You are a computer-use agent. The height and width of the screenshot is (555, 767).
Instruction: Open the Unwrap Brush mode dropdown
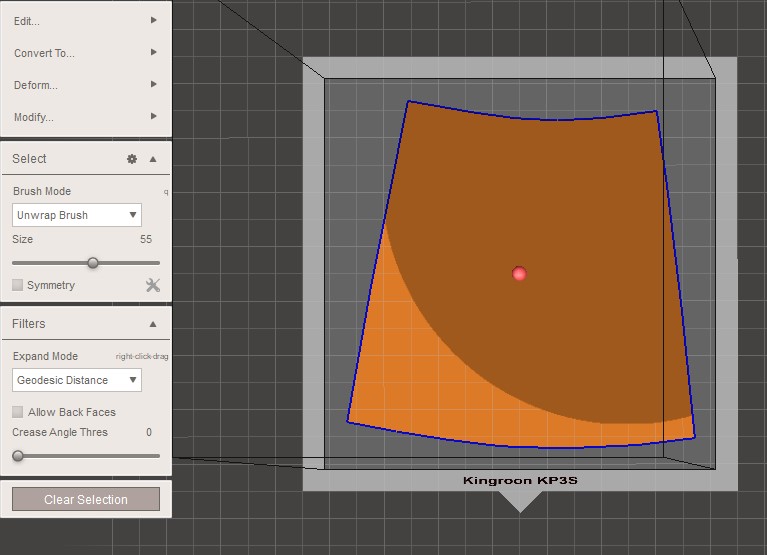click(77, 215)
